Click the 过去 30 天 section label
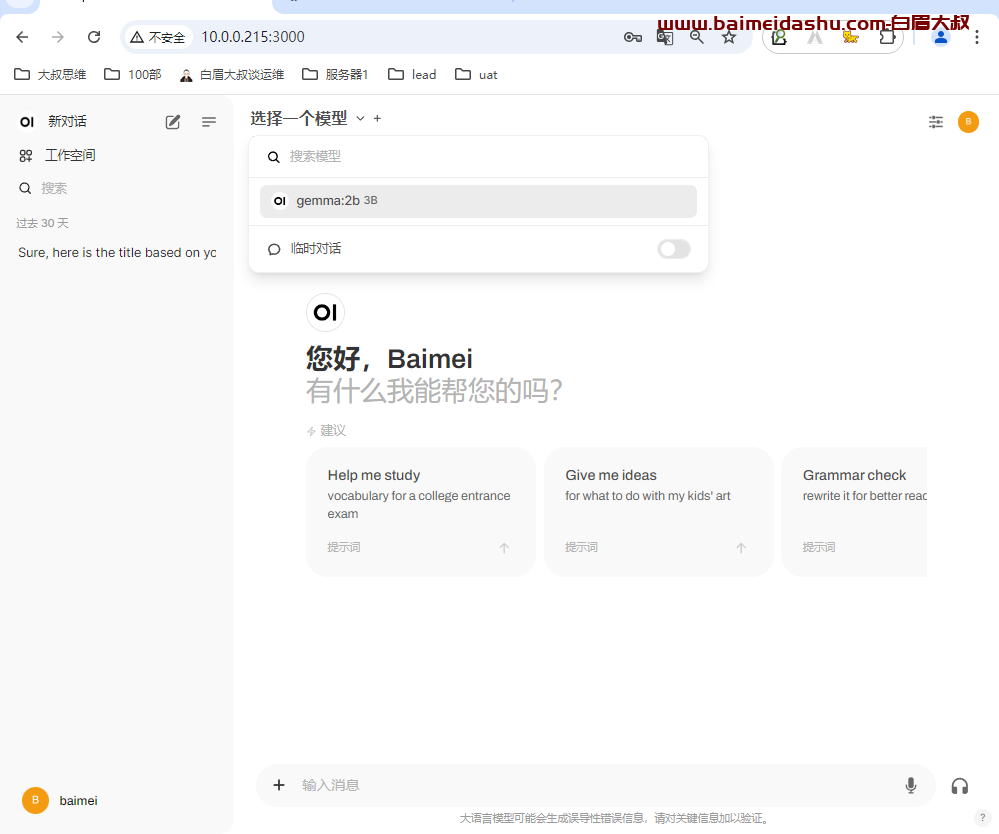This screenshot has height=834, width=999. point(42,223)
